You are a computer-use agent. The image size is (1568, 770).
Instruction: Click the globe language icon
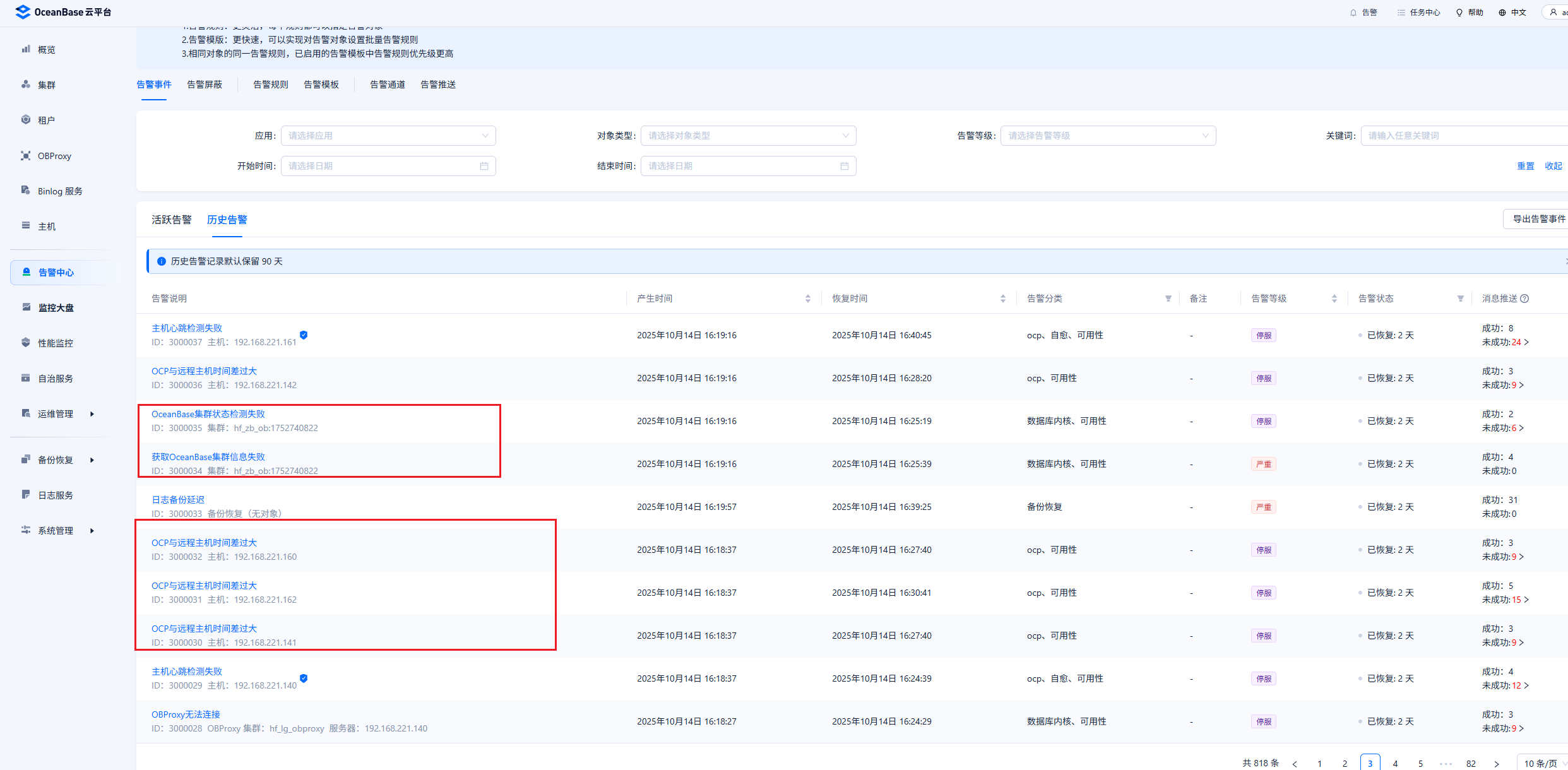(1502, 13)
